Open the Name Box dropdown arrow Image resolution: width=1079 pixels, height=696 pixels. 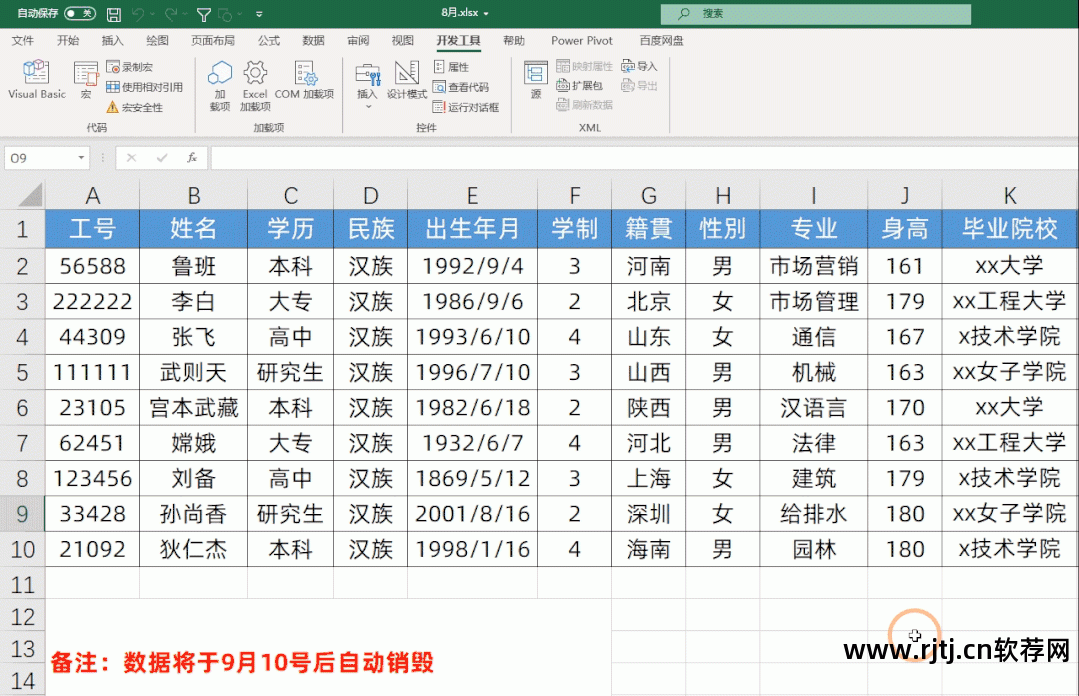tap(80, 157)
